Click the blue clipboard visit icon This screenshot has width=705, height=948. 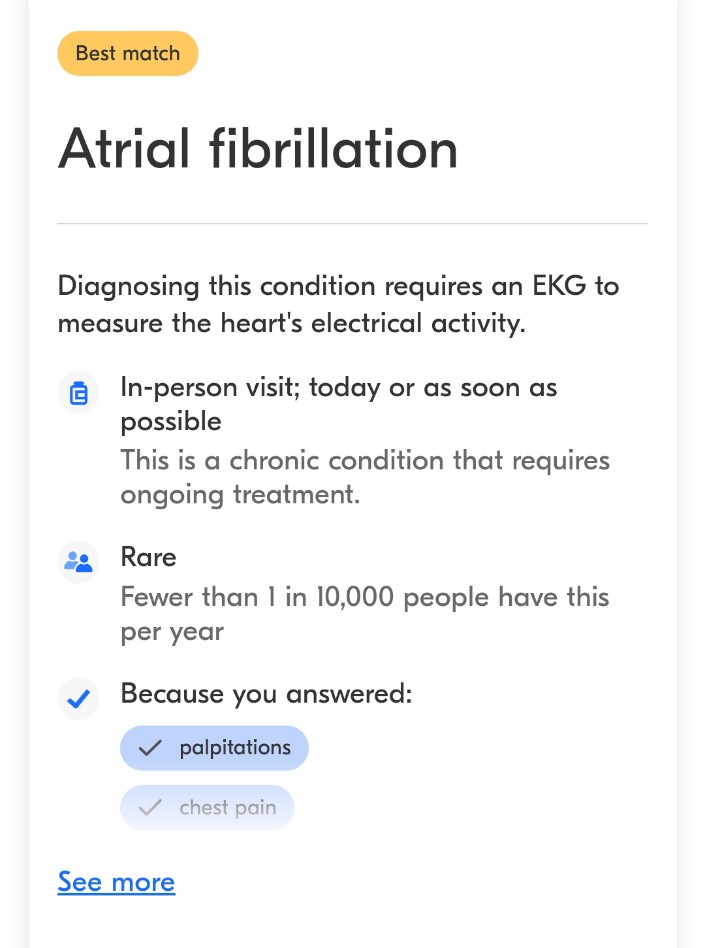click(78, 393)
